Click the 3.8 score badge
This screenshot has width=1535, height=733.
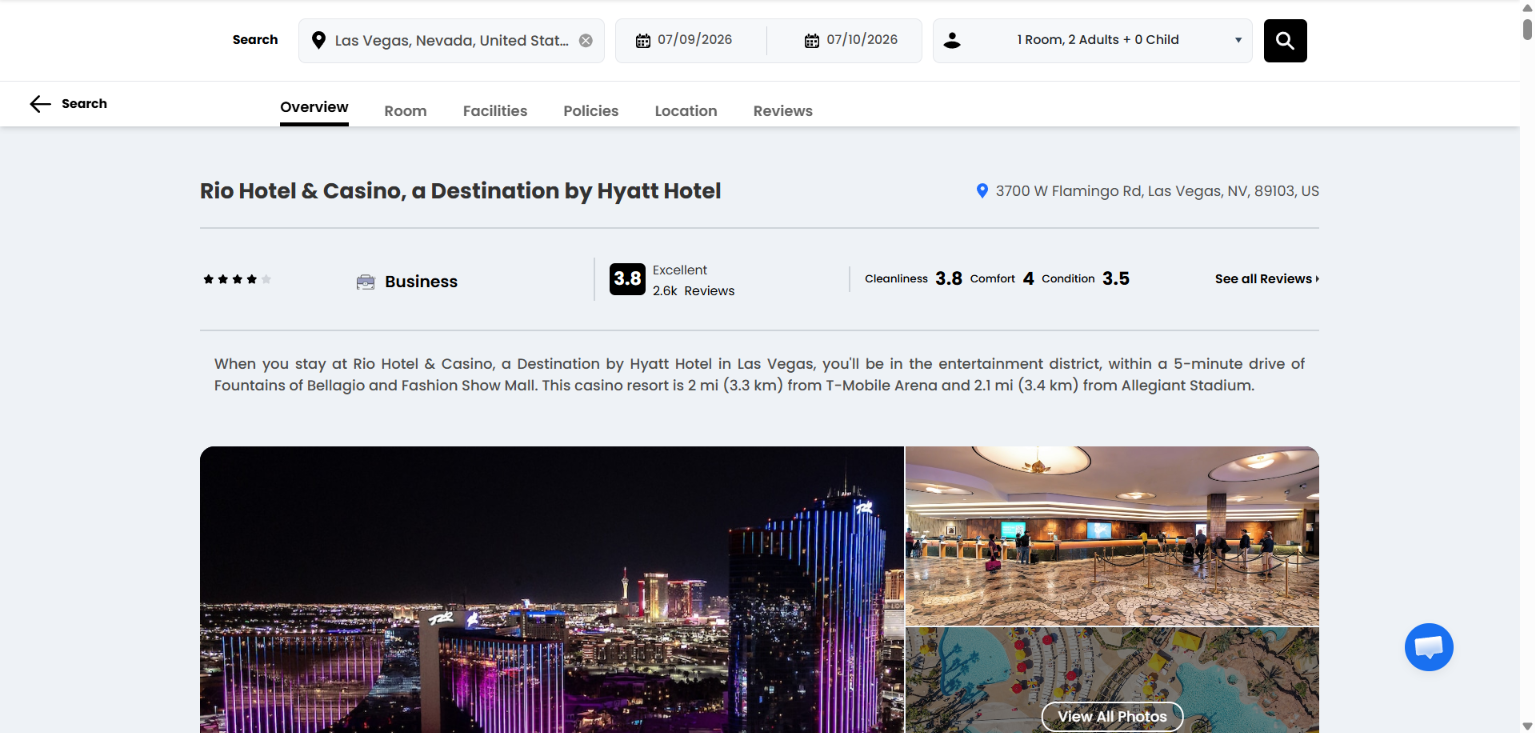627,279
